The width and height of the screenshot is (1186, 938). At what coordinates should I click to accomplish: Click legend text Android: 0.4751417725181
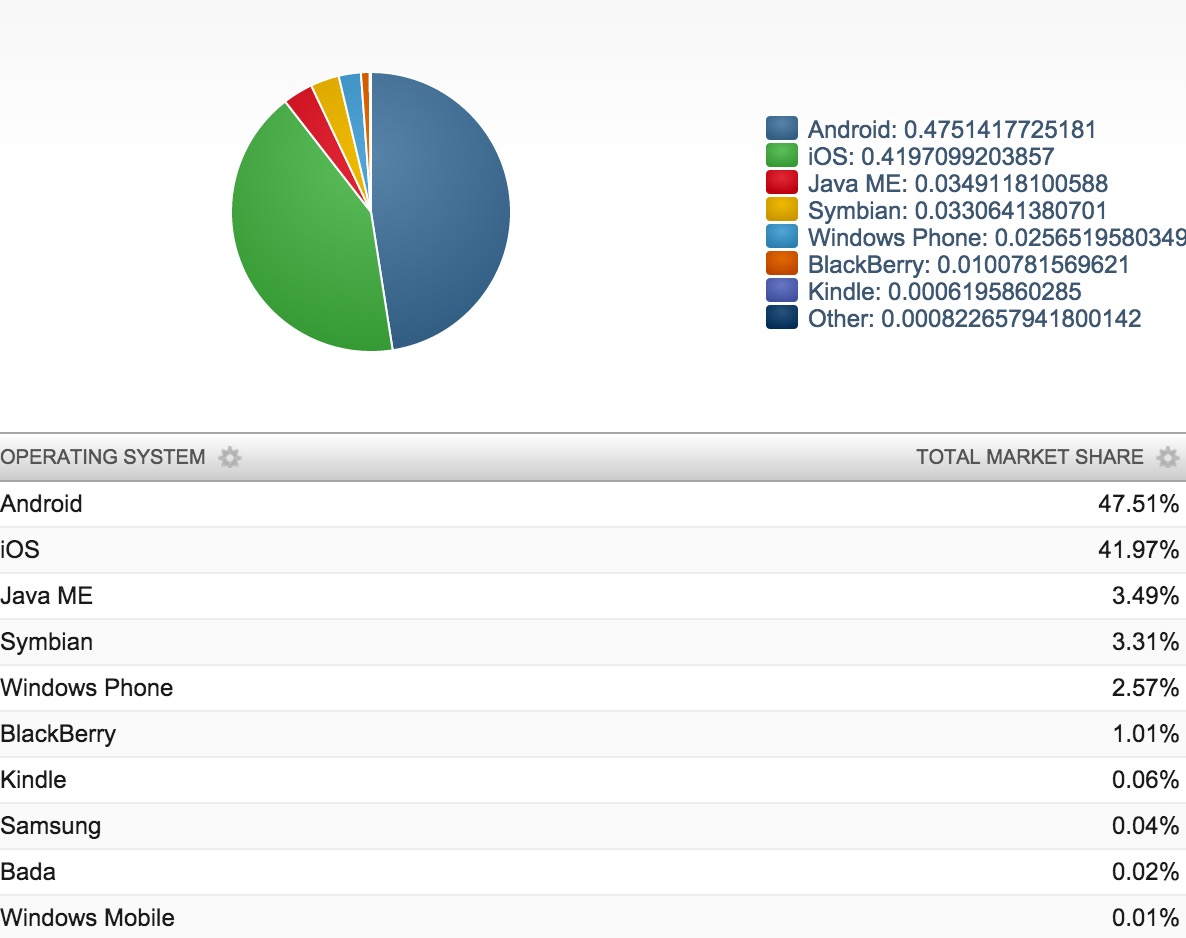(952, 129)
